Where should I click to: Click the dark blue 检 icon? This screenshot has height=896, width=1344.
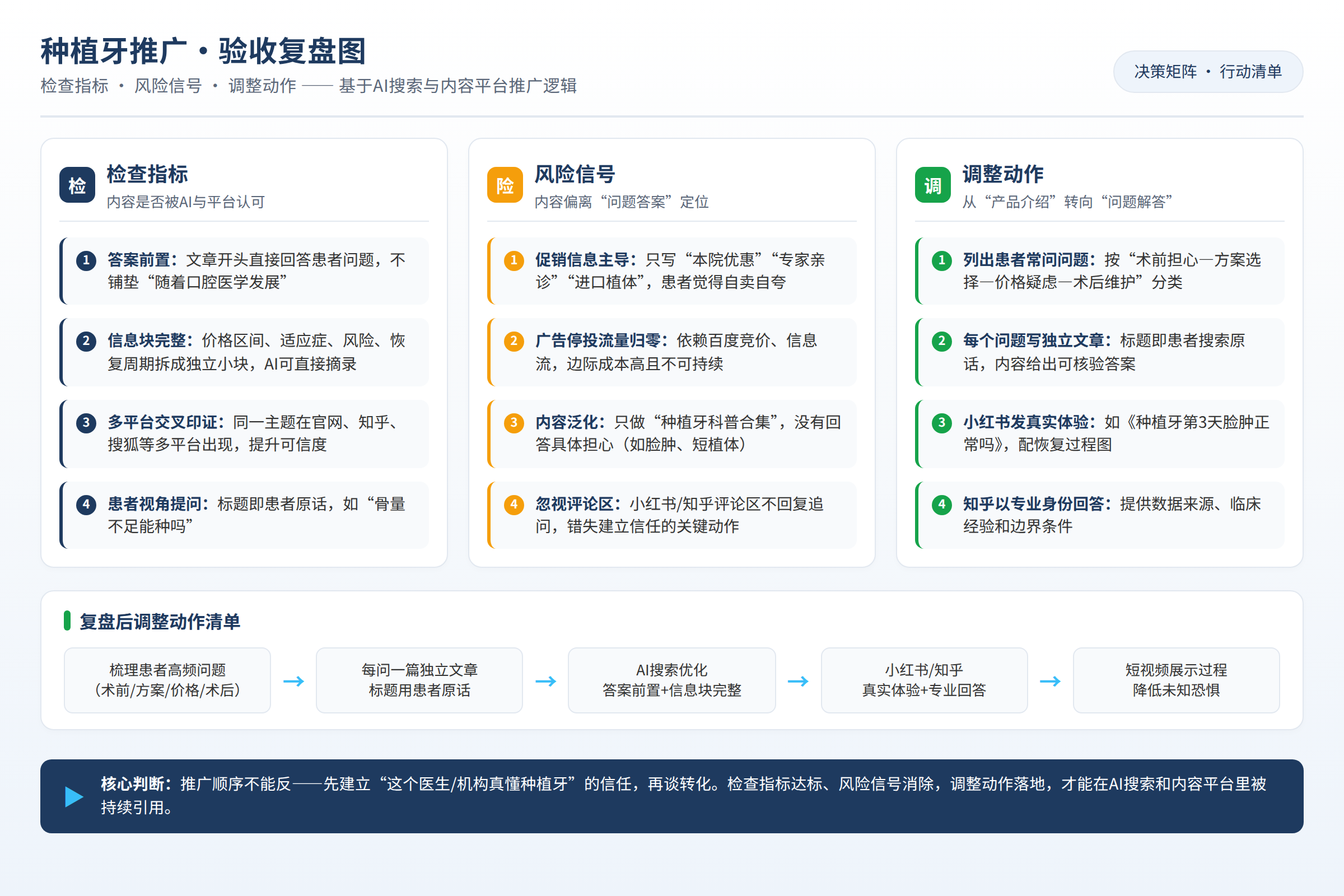[x=77, y=185]
